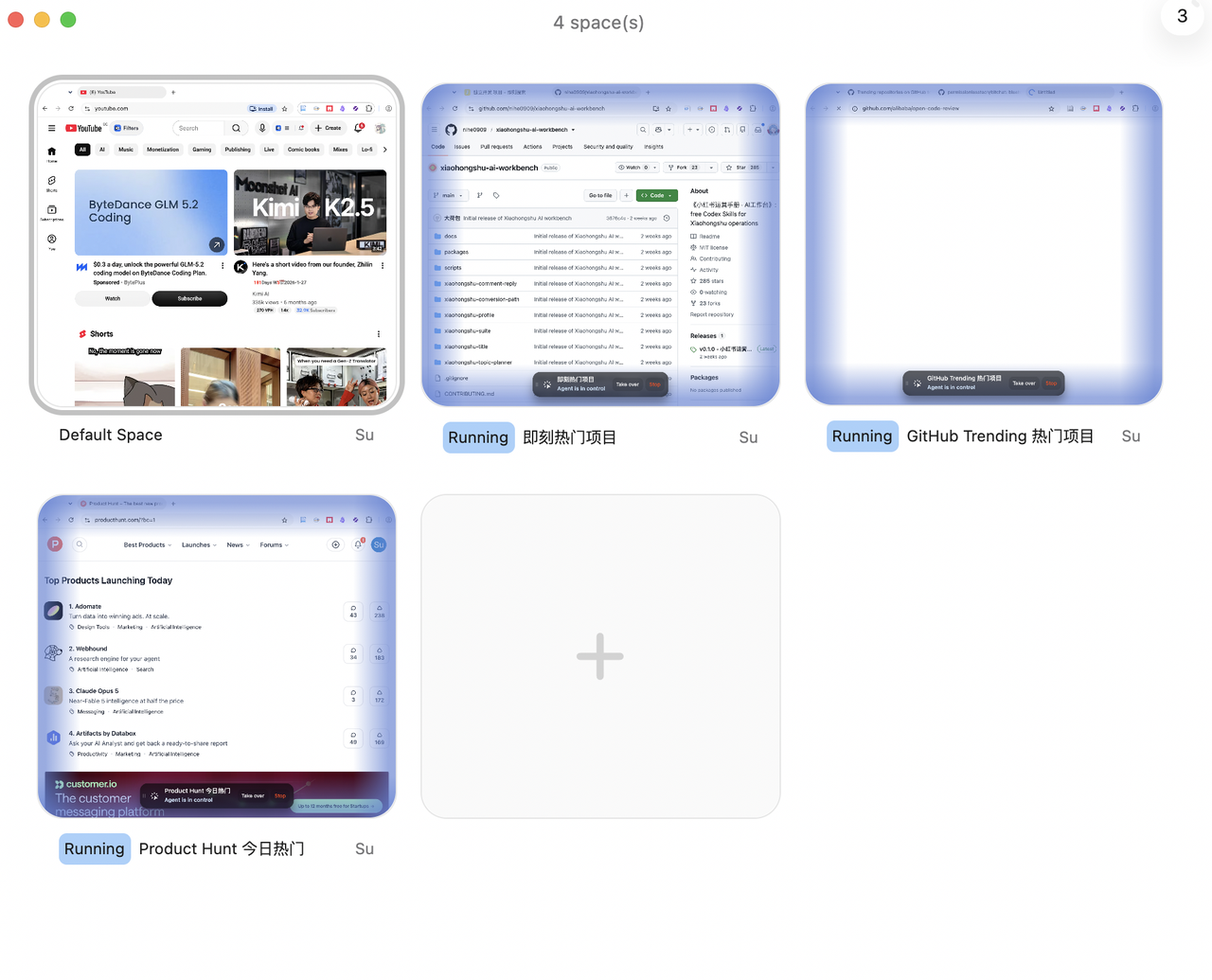Open the You section in YouTube sidebar
1212x980 pixels.
coord(51,241)
